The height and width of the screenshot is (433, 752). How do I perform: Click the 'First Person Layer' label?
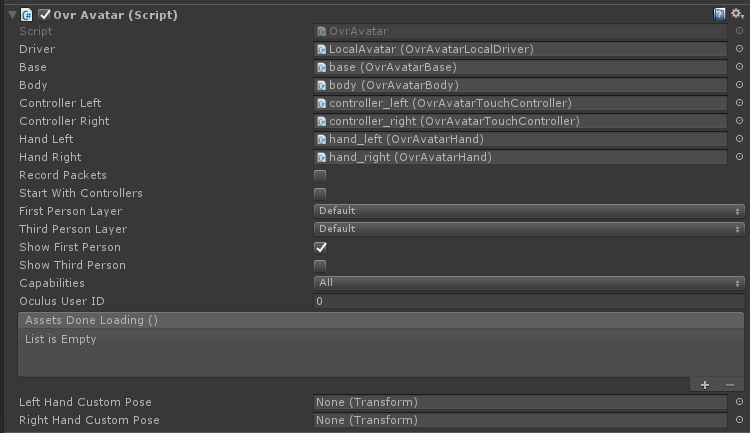point(70,211)
